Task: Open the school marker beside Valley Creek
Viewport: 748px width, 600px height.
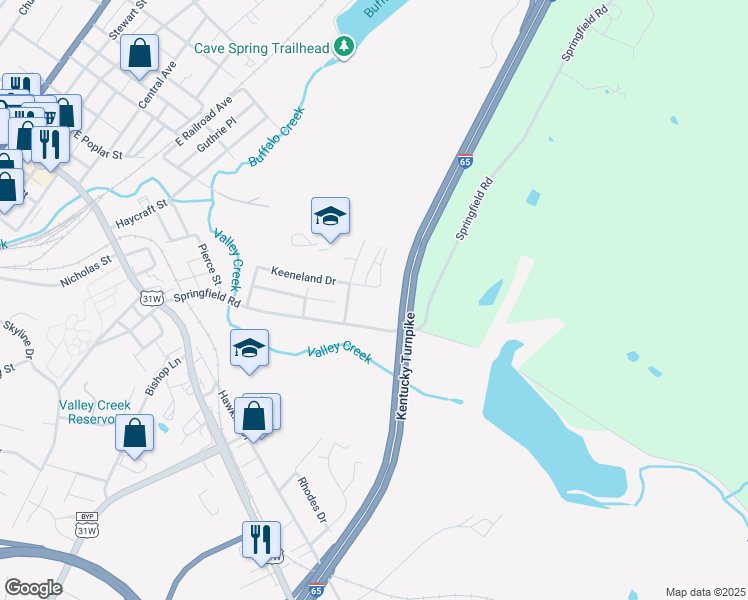Action: click(x=249, y=352)
